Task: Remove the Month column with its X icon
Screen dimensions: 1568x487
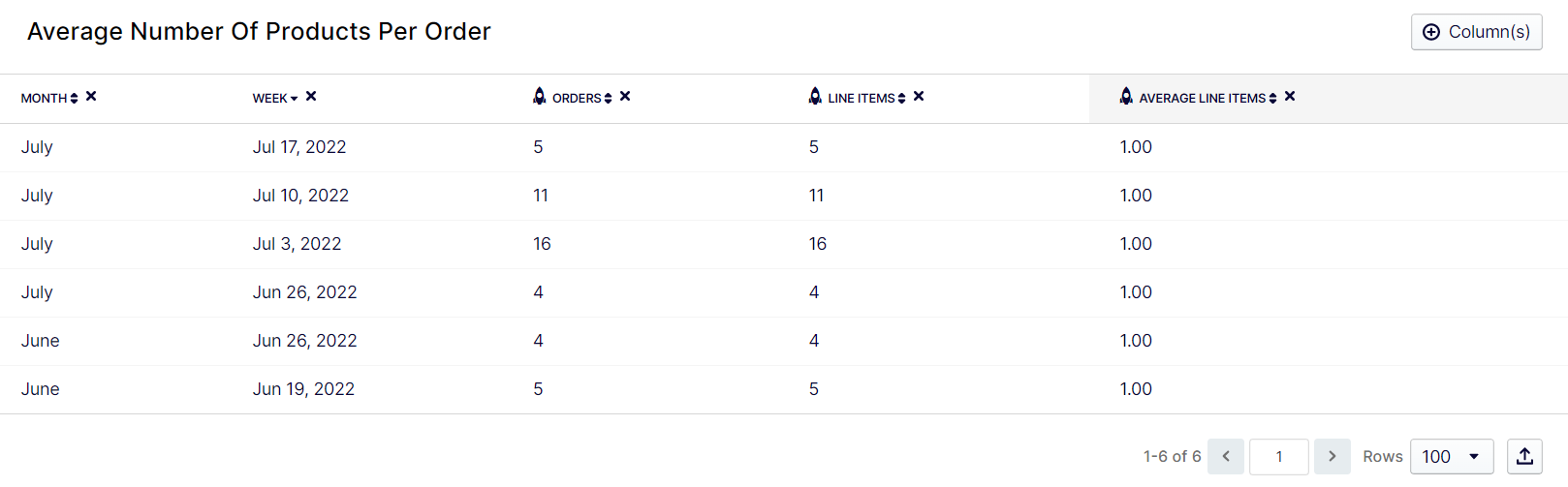Action: pyautogui.click(x=91, y=96)
